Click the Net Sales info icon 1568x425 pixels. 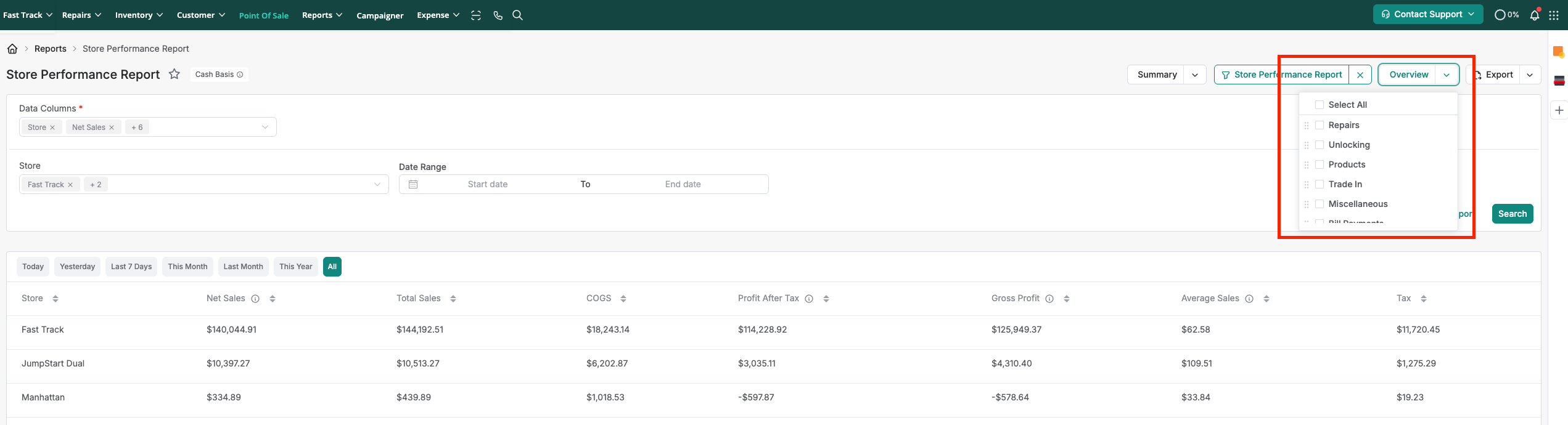click(x=255, y=299)
